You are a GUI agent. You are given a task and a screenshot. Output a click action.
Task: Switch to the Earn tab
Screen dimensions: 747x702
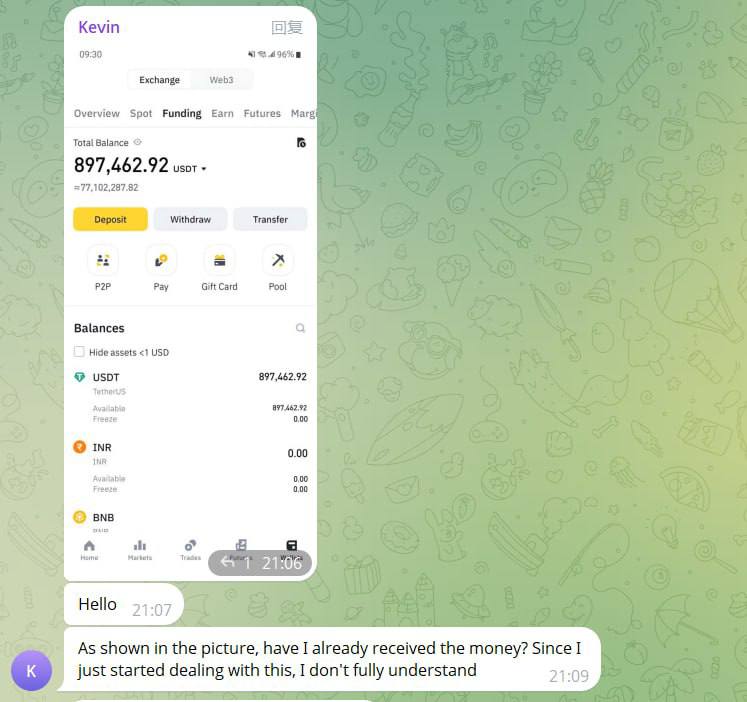pos(222,113)
